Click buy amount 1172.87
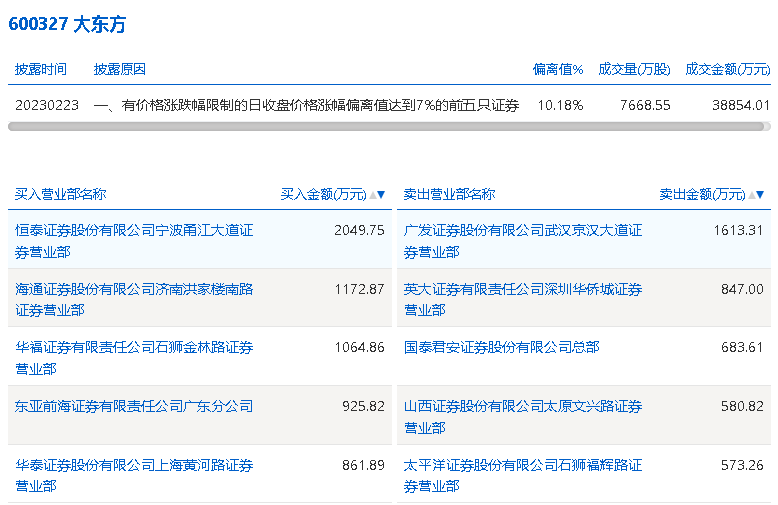The width and height of the screenshot is (778, 505). 359,289
